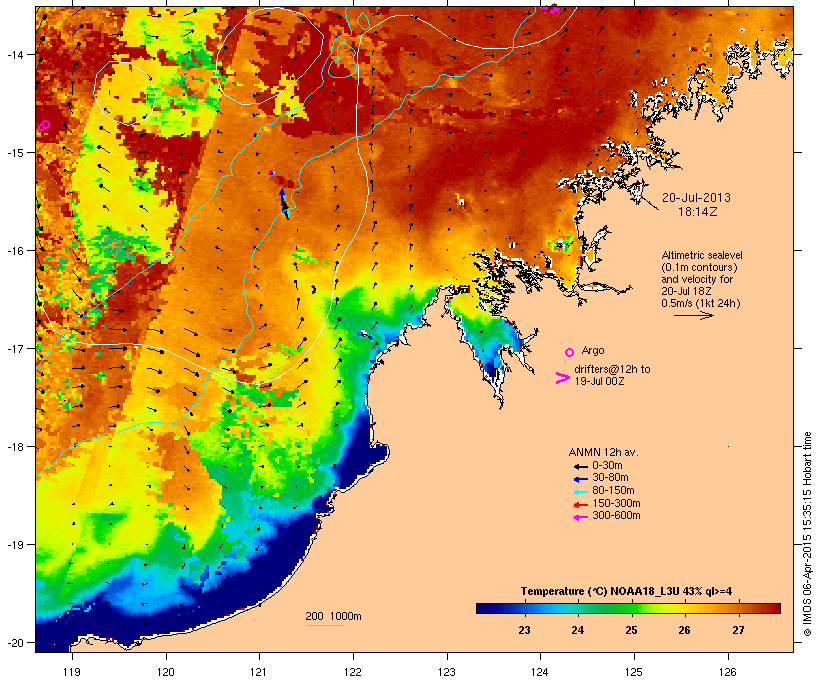
Task: Click colour bar tick label 25
Action: (631, 630)
